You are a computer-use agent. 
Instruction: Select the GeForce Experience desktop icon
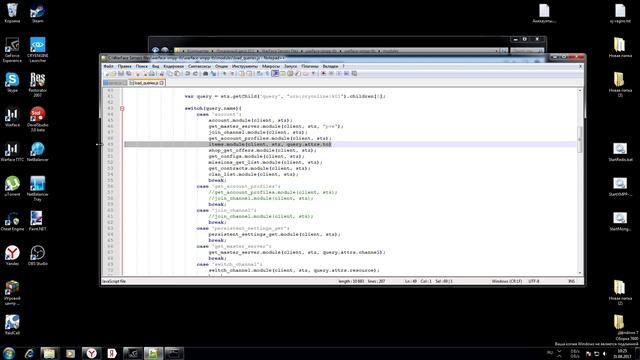[x=12, y=50]
